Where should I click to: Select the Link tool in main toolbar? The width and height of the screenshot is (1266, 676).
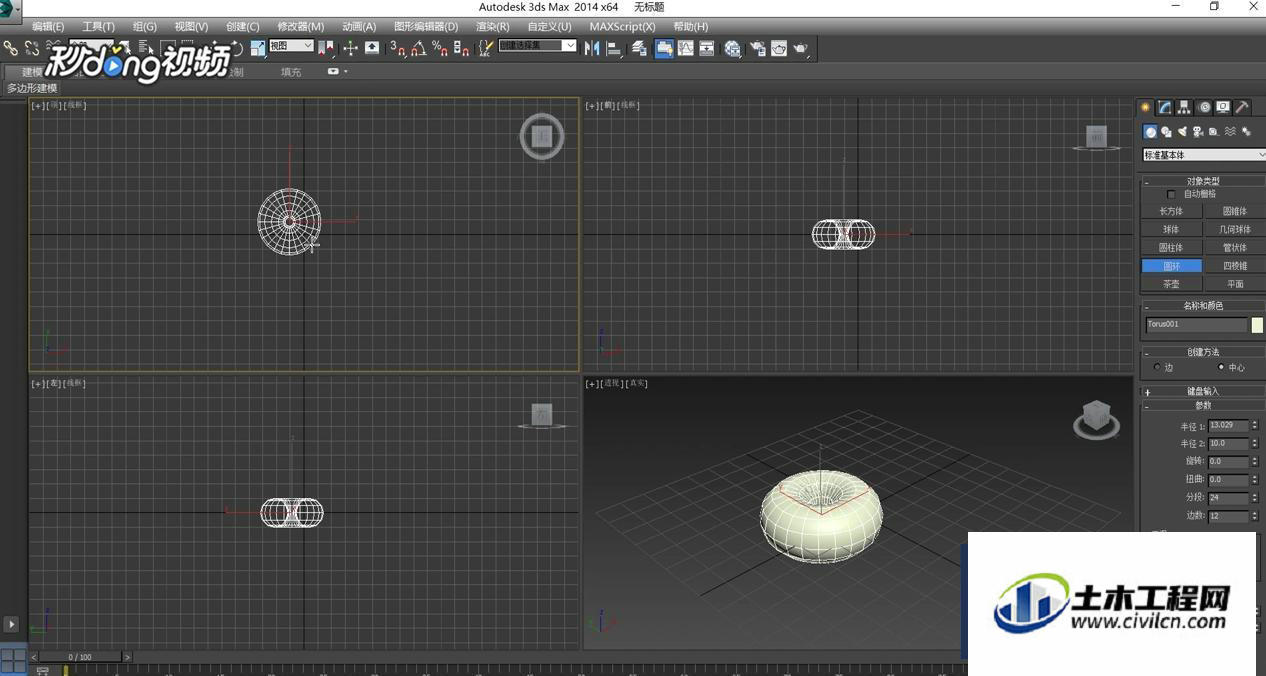coord(10,47)
